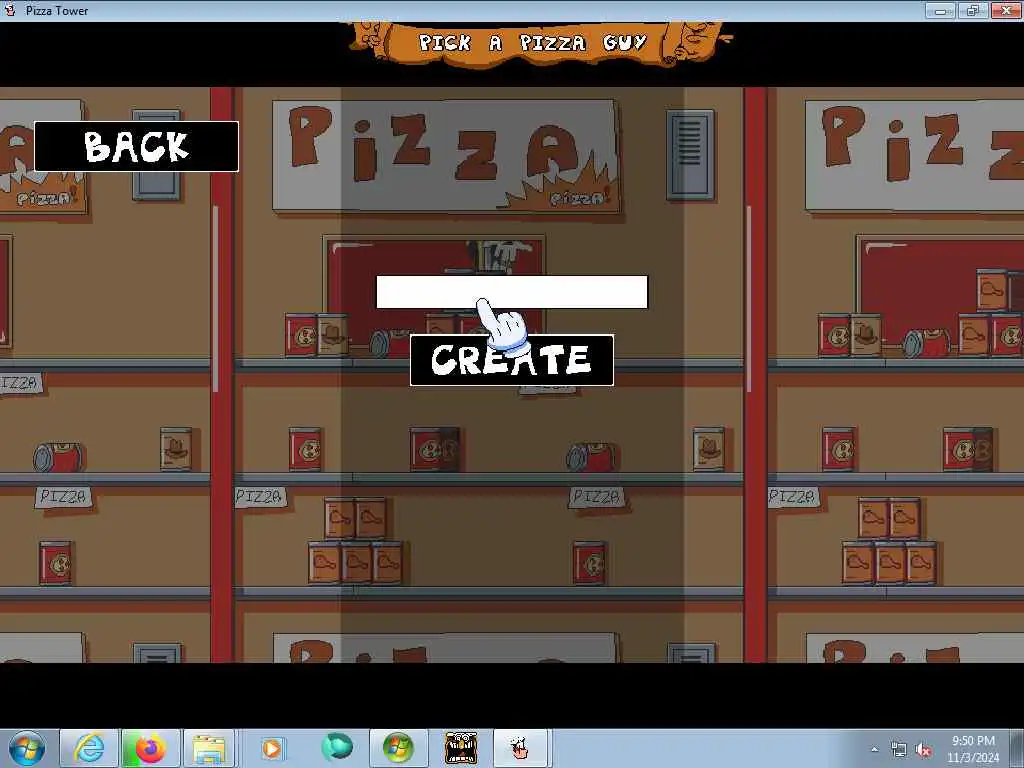Click the Windows flag taskbar icon
1024x768 pixels.
pos(398,748)
